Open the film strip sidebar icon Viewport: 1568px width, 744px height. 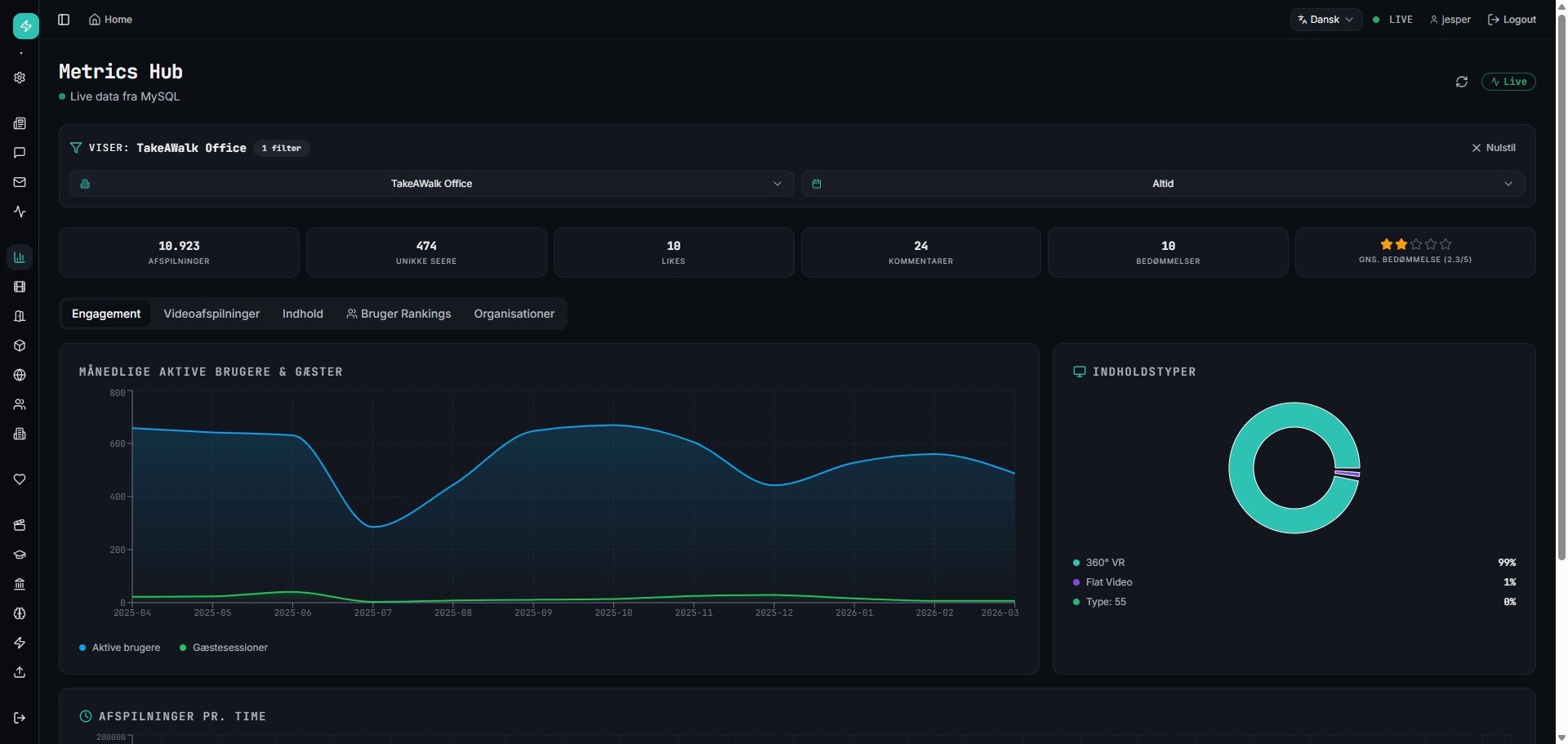[20, 287]
